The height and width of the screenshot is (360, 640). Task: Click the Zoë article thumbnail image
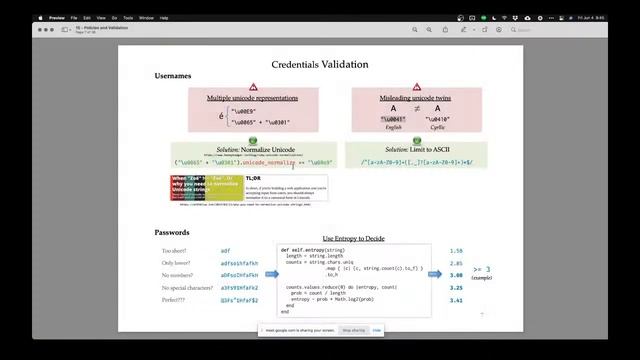coord(207,188)
